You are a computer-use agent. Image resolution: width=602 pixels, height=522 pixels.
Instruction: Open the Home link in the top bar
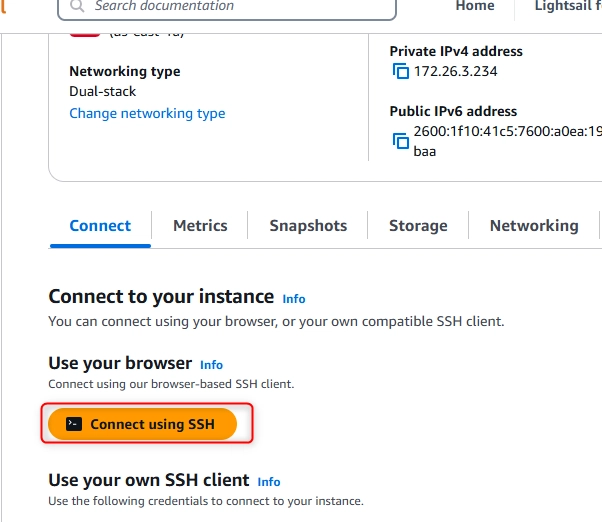(x=475, y=6)
